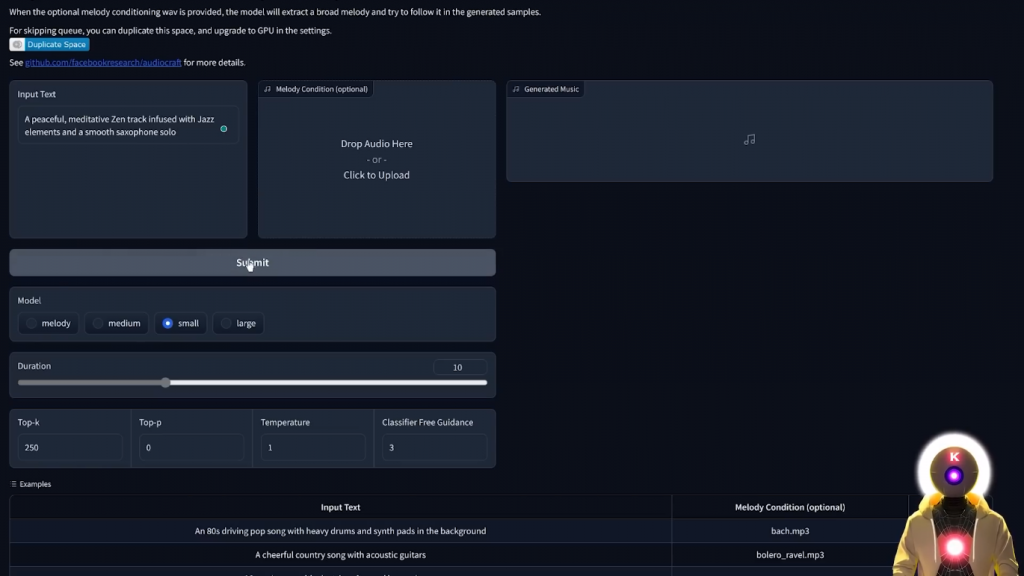
Task: Click the Generated Music label note icon
Action: click(516, 89)
